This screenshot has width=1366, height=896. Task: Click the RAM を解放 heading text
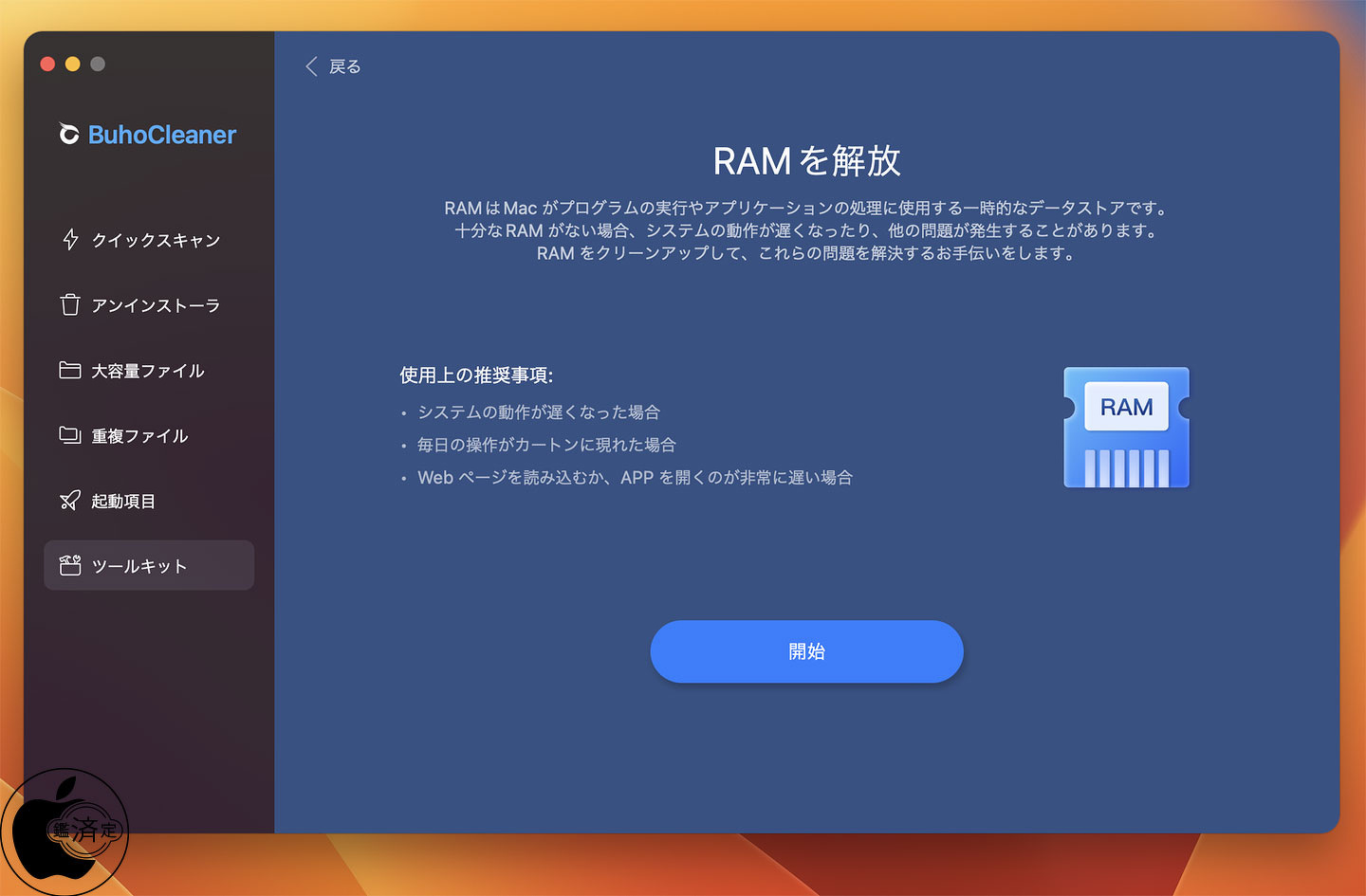806,161
